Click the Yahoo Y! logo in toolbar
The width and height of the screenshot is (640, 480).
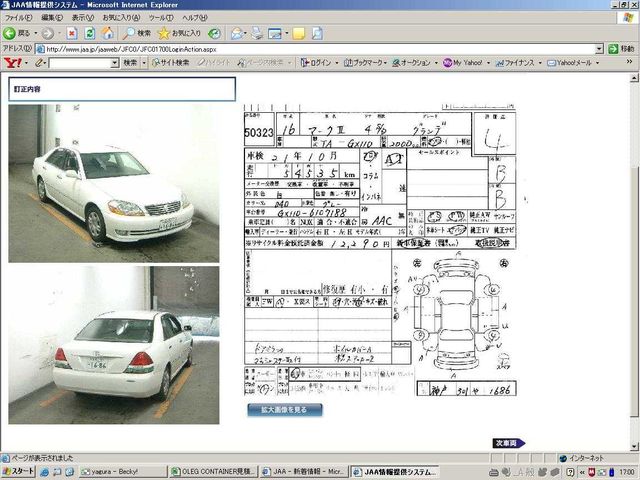pyautogui.click(x=13, y=63)
